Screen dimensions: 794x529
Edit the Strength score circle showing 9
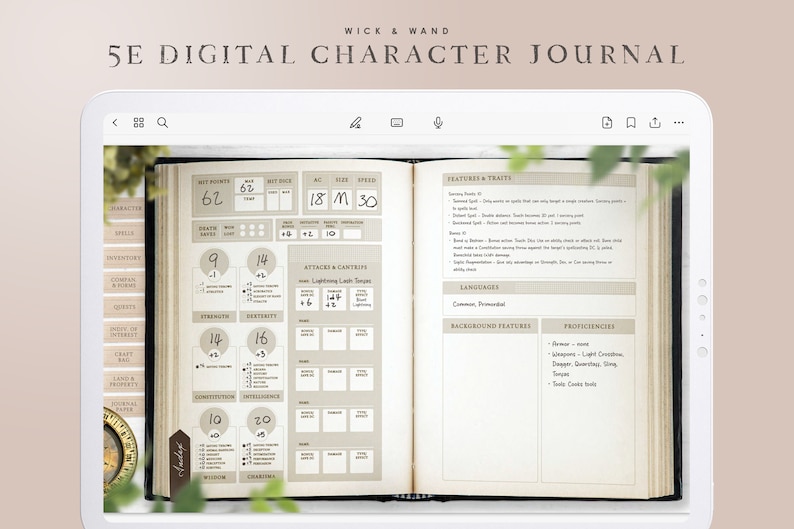(x=214, y=260)
